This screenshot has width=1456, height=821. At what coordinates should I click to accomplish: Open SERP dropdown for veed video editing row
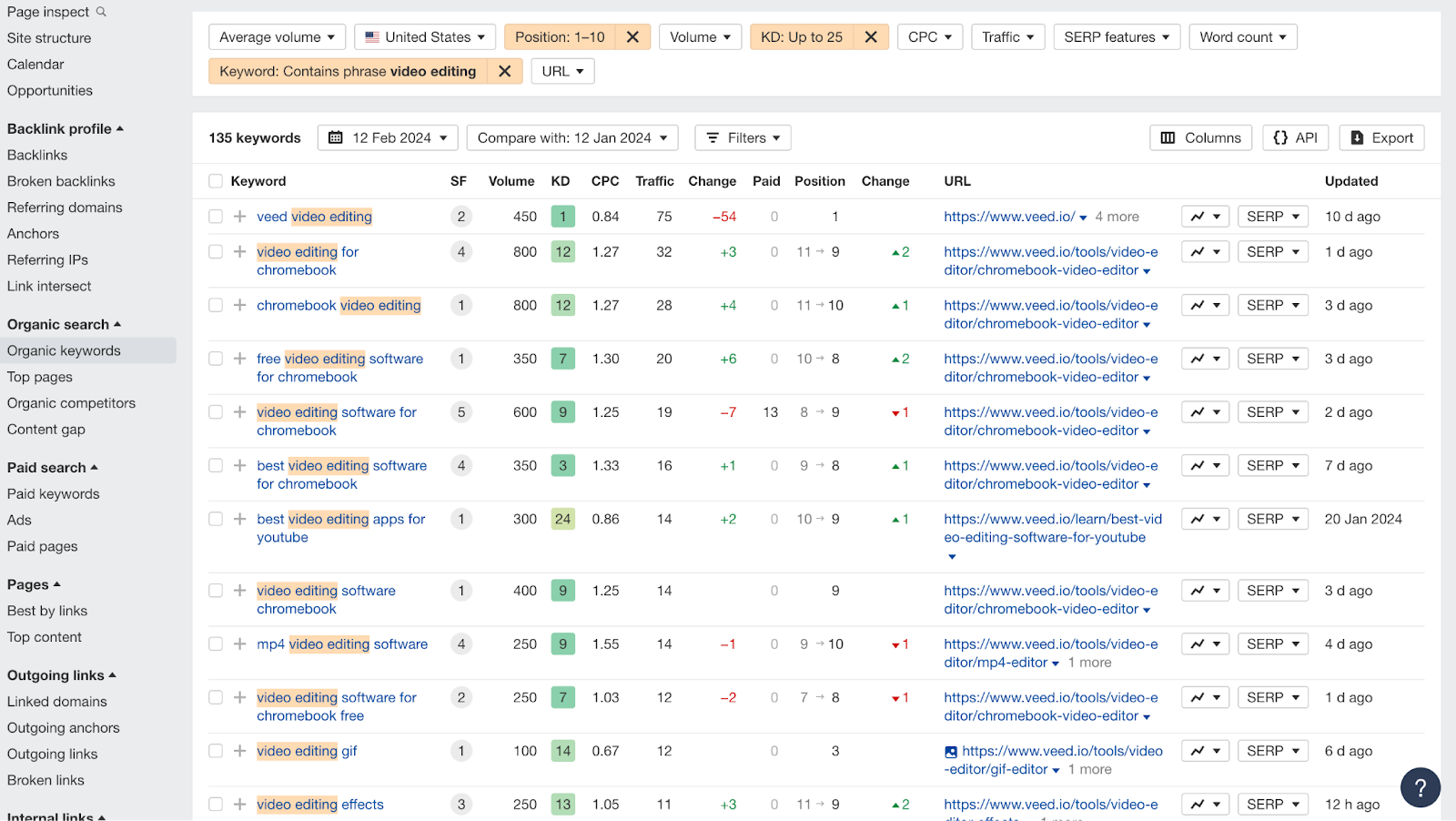[1273, 217]
